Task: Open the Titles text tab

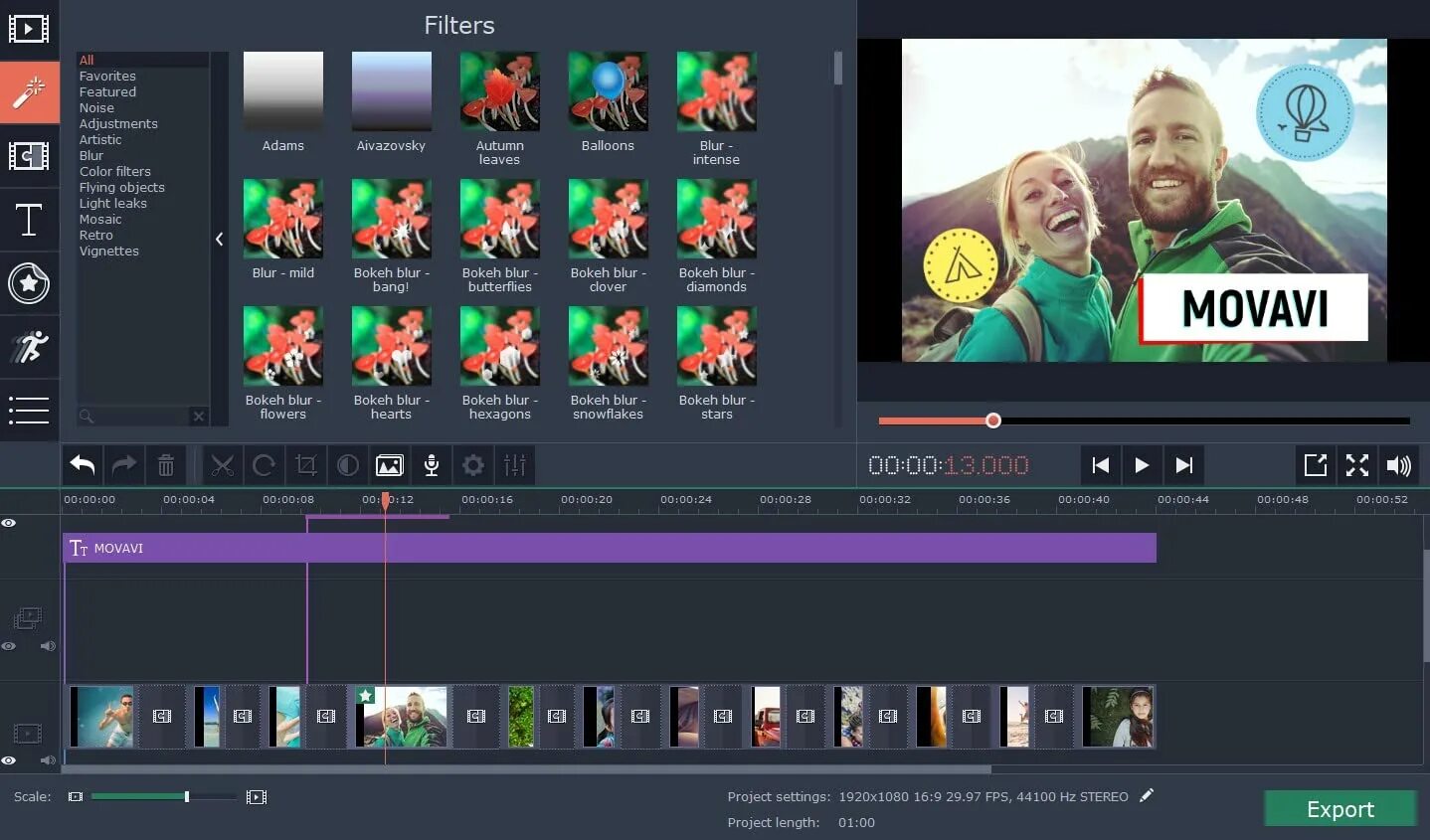Action: pos(29,220)
